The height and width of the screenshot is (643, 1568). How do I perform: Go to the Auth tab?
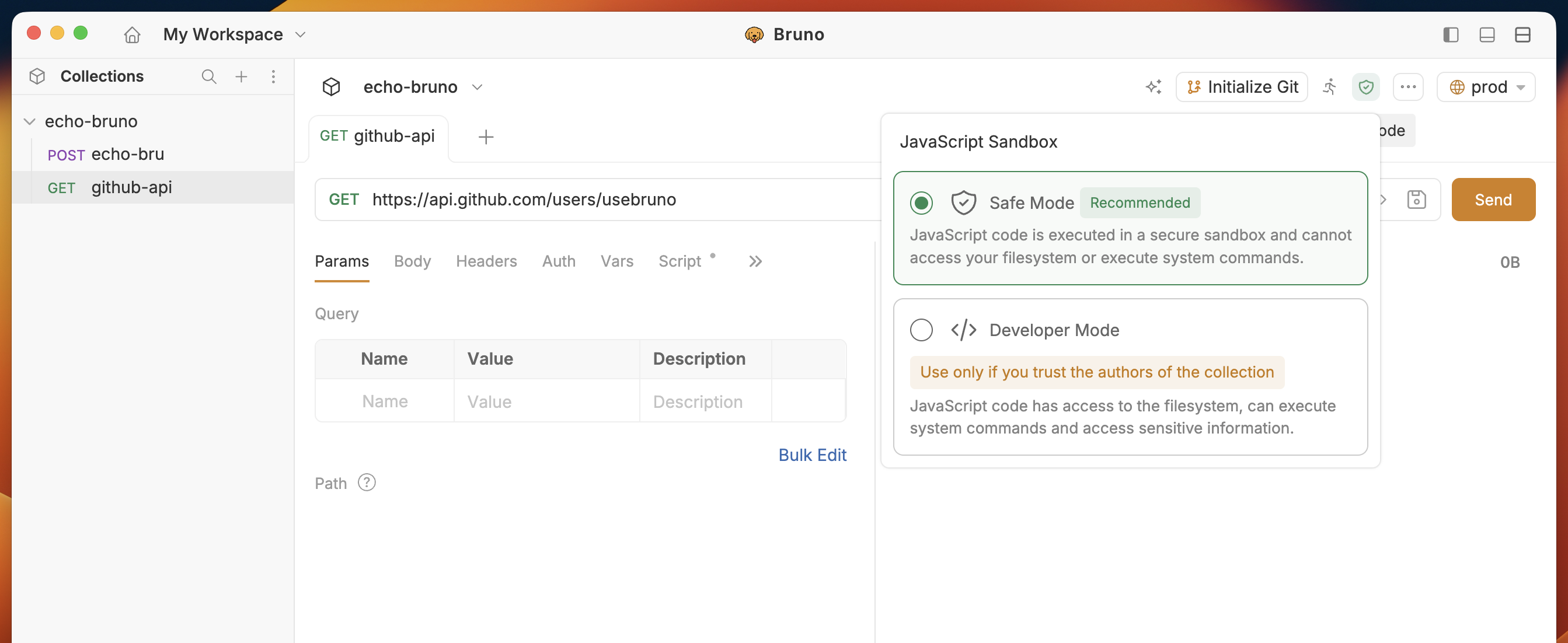coord(559,261)
